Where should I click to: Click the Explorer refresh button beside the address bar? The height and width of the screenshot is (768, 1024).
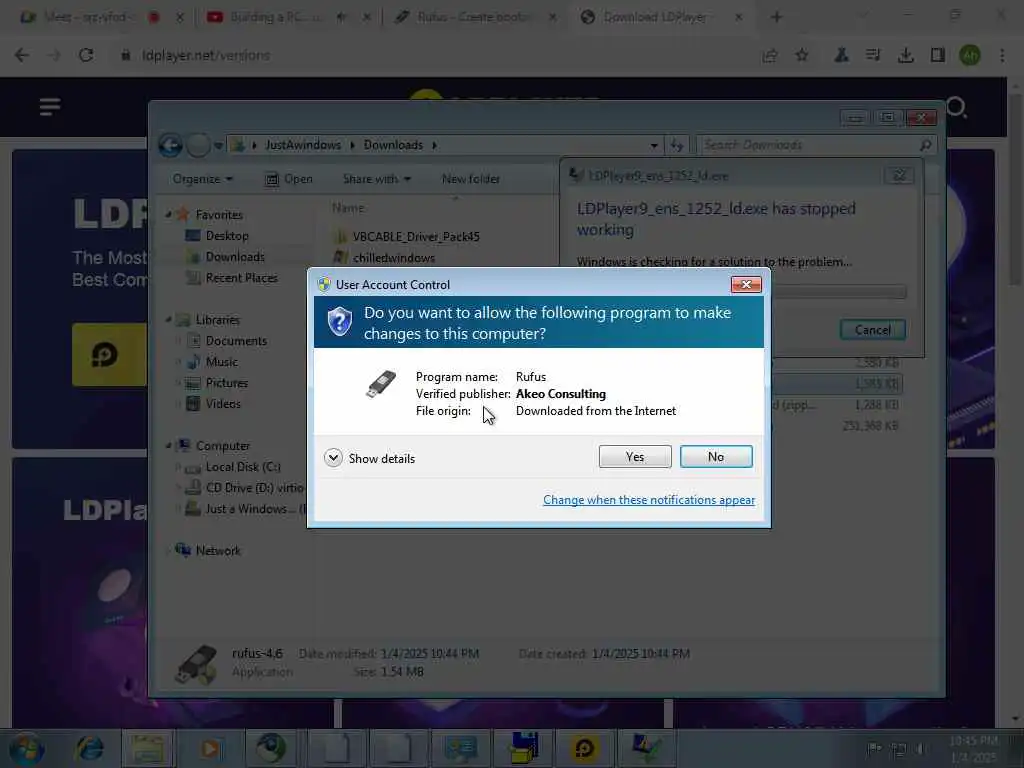click(677, 146)
